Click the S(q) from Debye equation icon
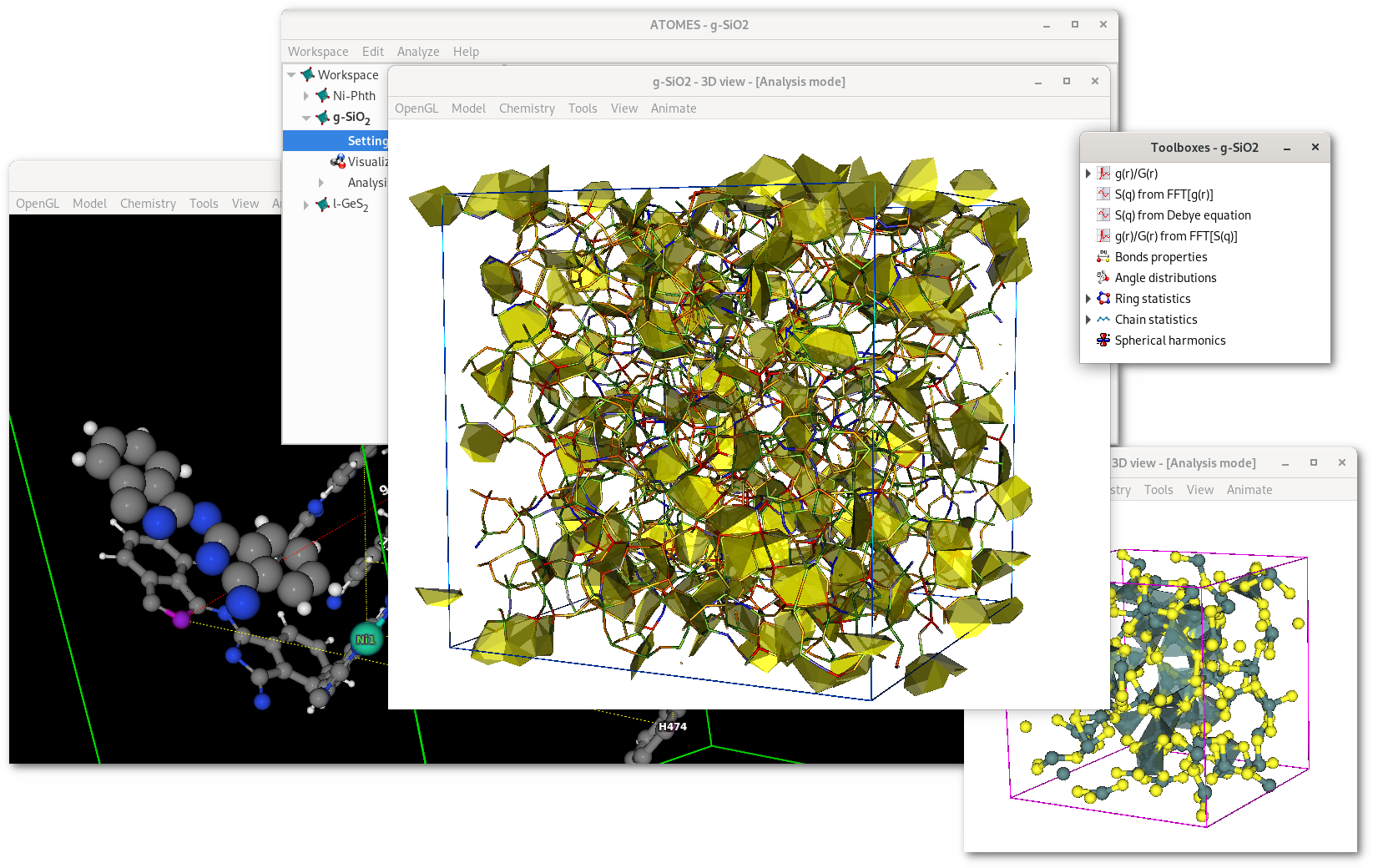This screenshot has width=1373, height=868. [1103, 215]
